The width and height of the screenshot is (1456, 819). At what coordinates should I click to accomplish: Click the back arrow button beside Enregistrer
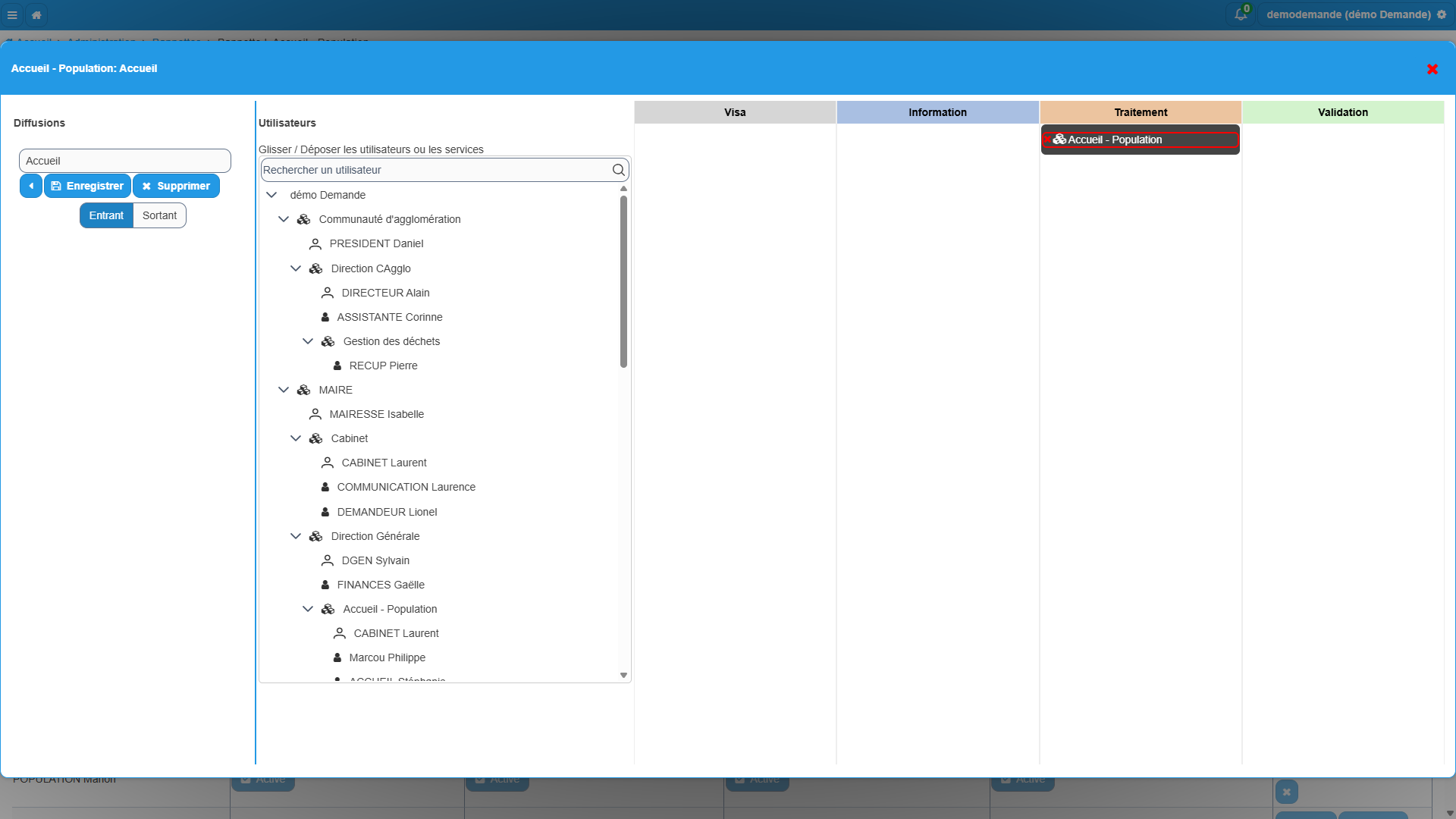pyautogui.click(x=31, y=186)
